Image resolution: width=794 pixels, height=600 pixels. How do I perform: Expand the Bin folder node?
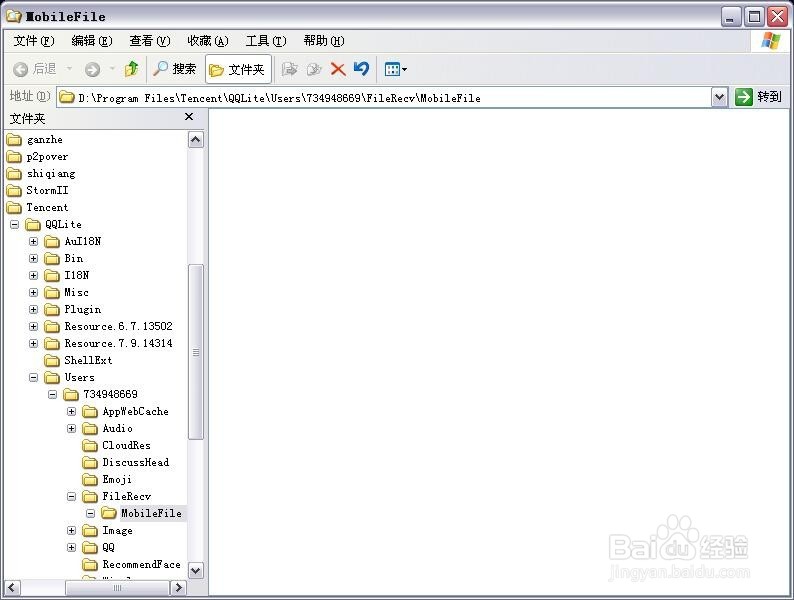pyautogui.click(x=33, y=258)
